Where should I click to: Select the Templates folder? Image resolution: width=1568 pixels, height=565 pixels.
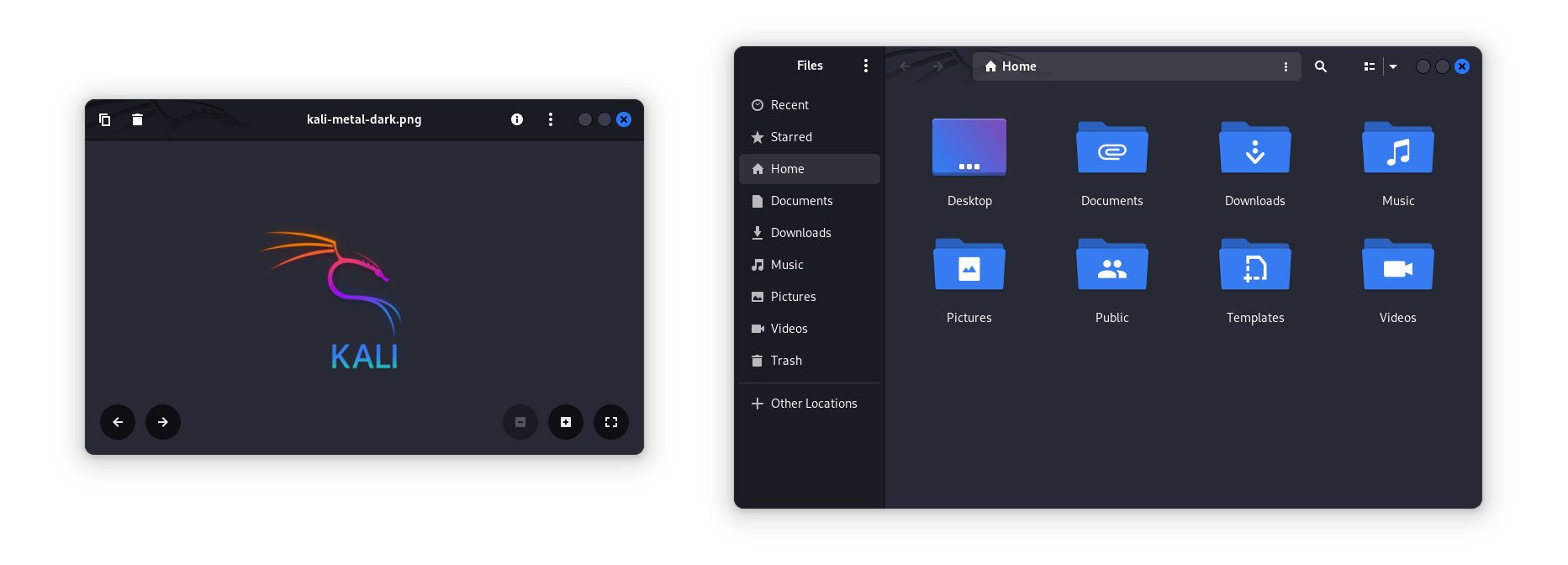pos(1254,266)
